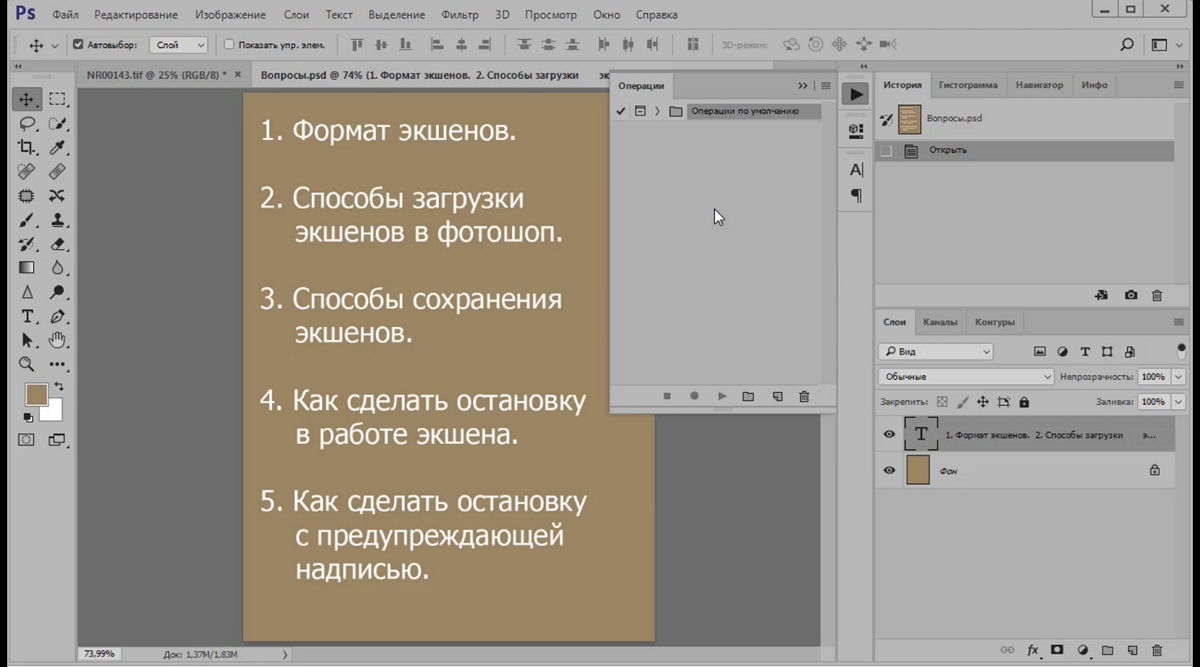Play selected action in Операции panel
The height and width of the screenshot is (667, 1200).
click(722, 397)
